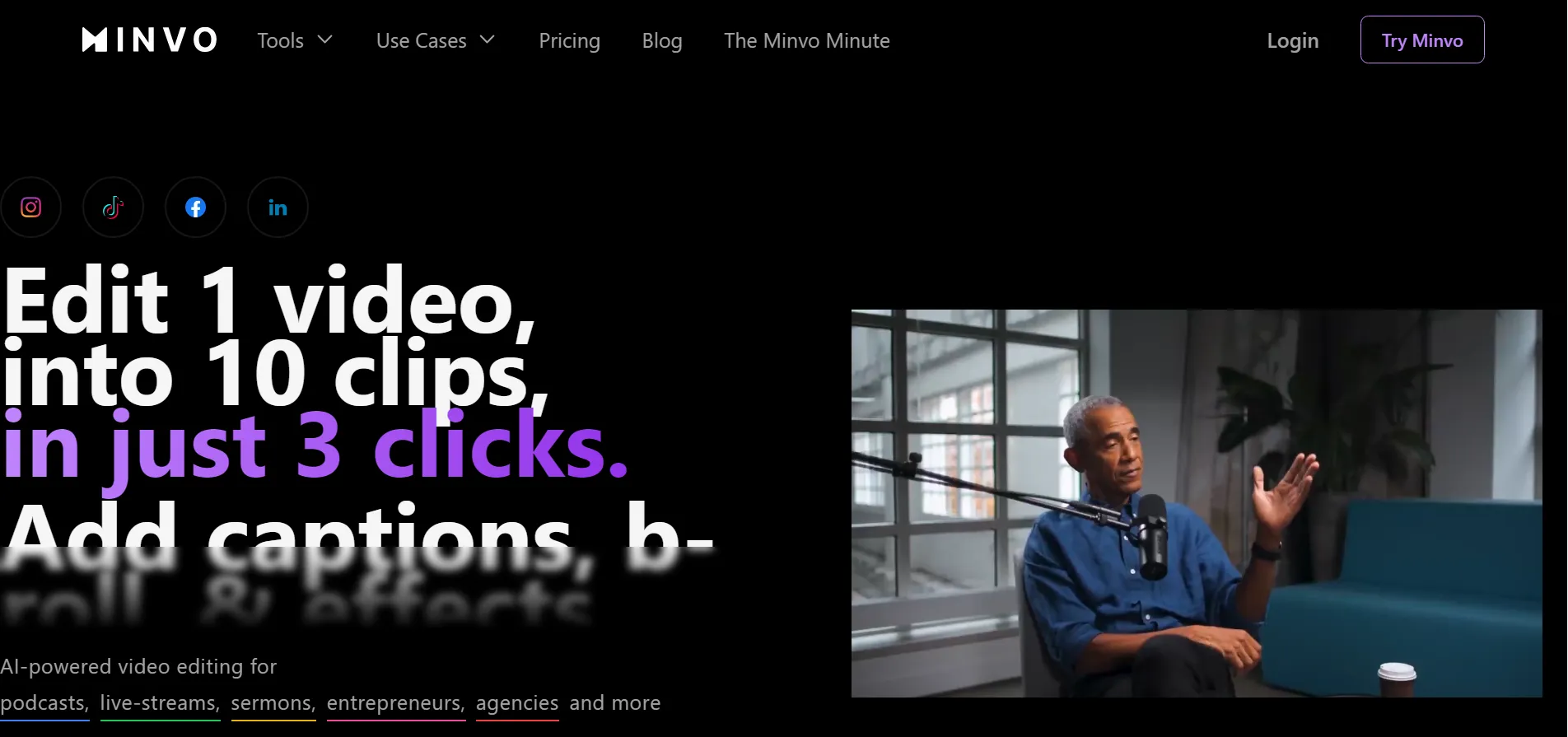Open The Minvo Minute page

tap(806, 40)
